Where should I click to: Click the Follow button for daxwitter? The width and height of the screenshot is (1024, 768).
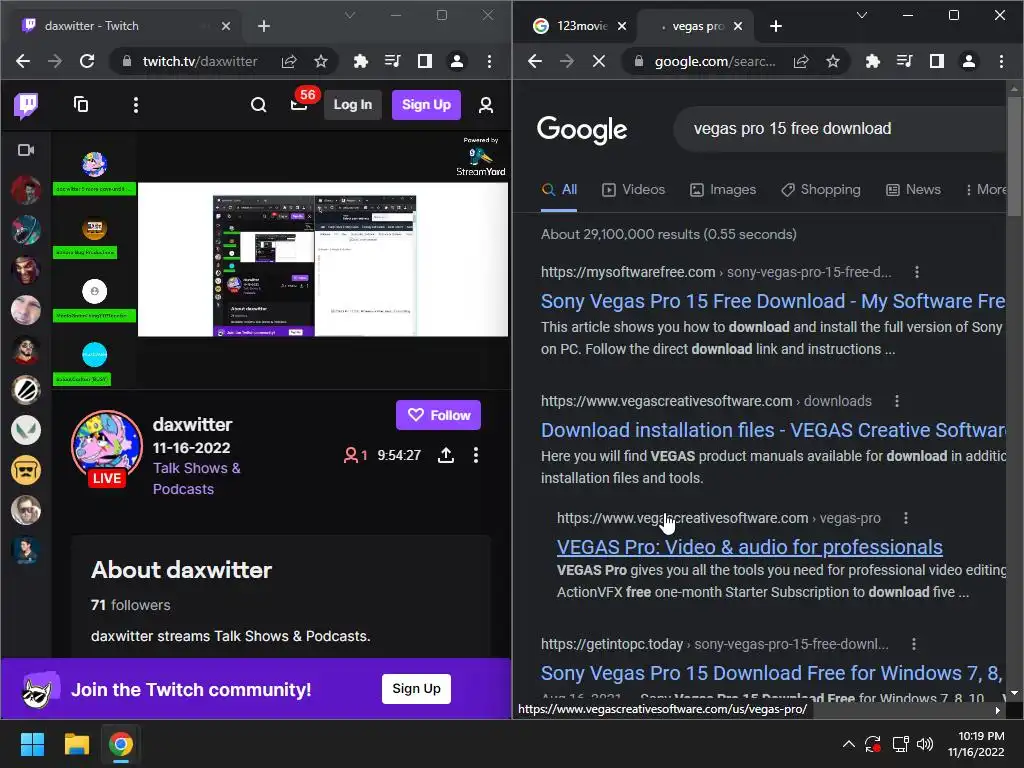coord(438,415)
